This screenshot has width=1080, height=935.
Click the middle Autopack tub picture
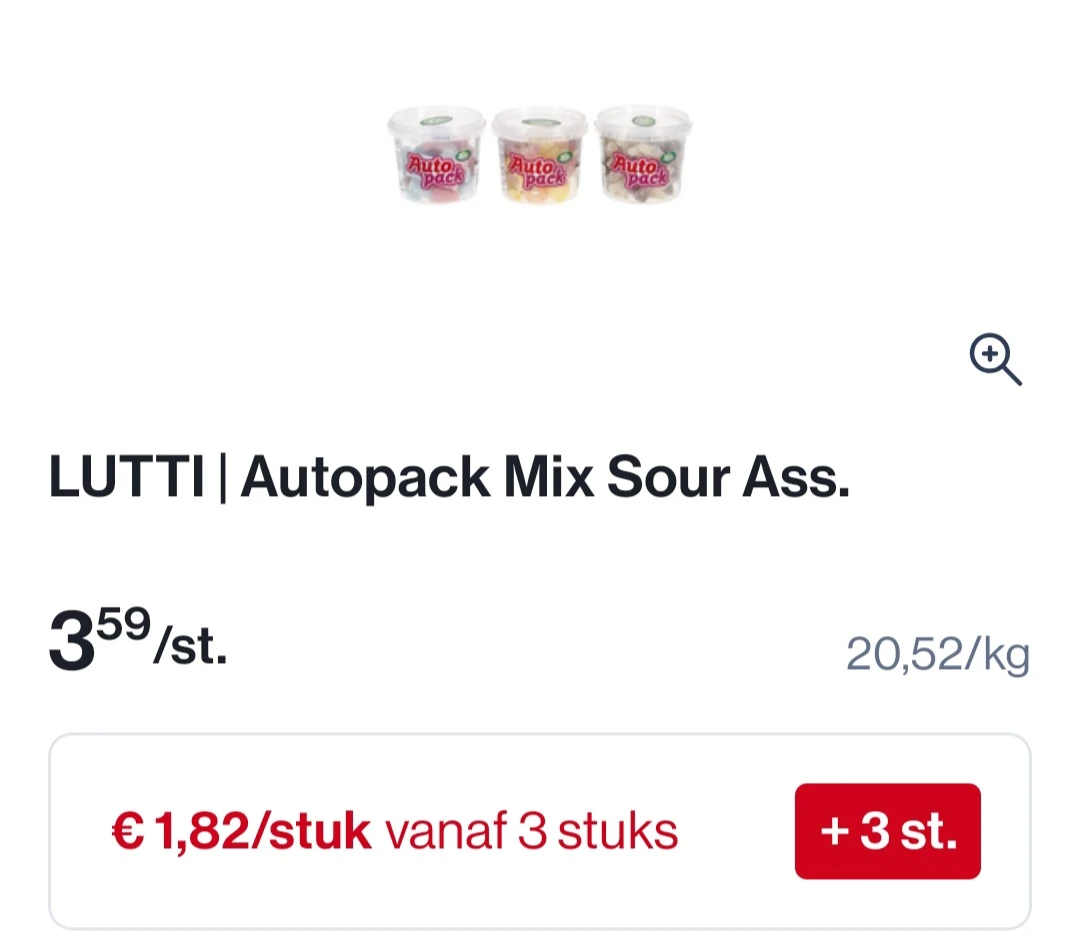coord(539,158)
